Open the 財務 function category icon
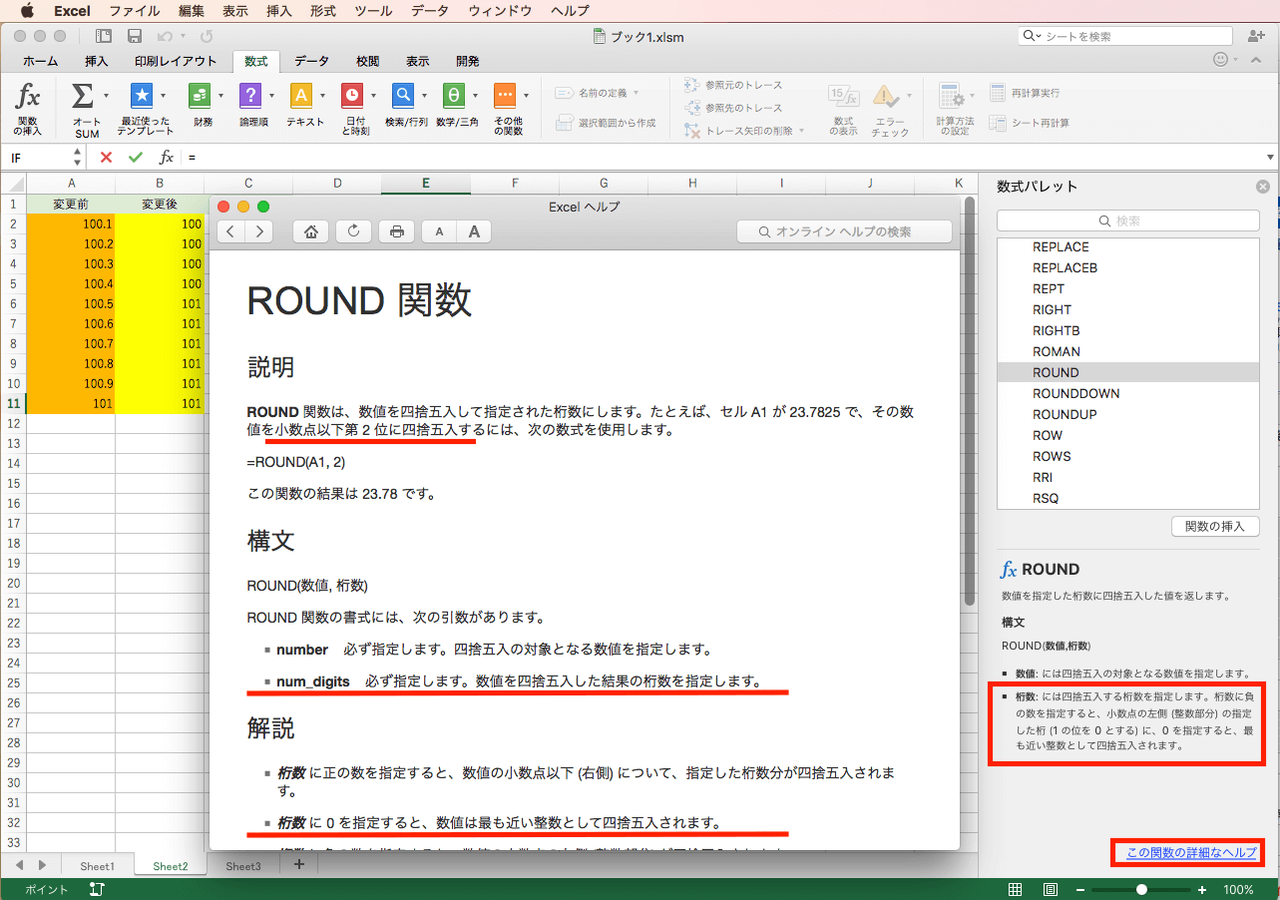This screenshot has width=1280, height=900. point(199,95)
